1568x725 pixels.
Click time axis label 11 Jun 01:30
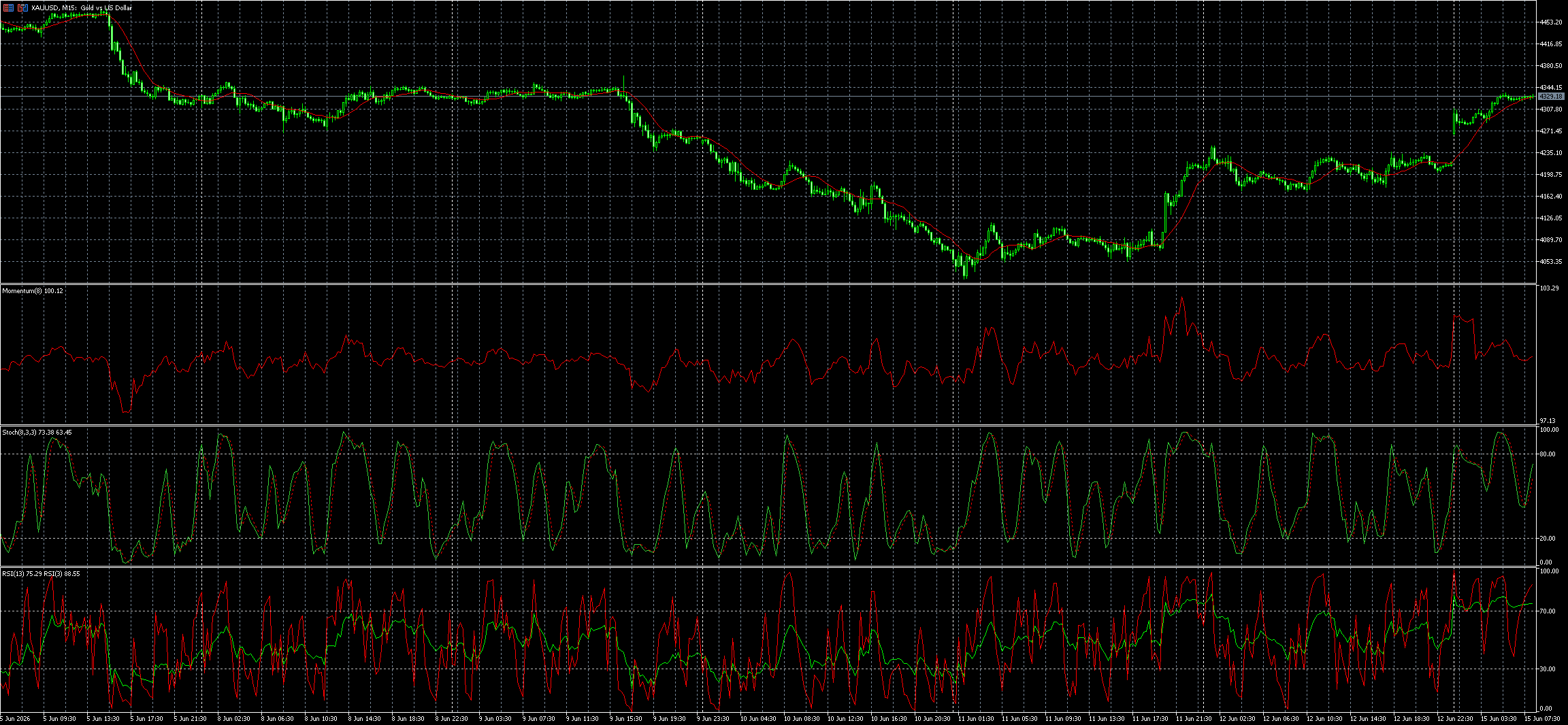tap(976, 718)
